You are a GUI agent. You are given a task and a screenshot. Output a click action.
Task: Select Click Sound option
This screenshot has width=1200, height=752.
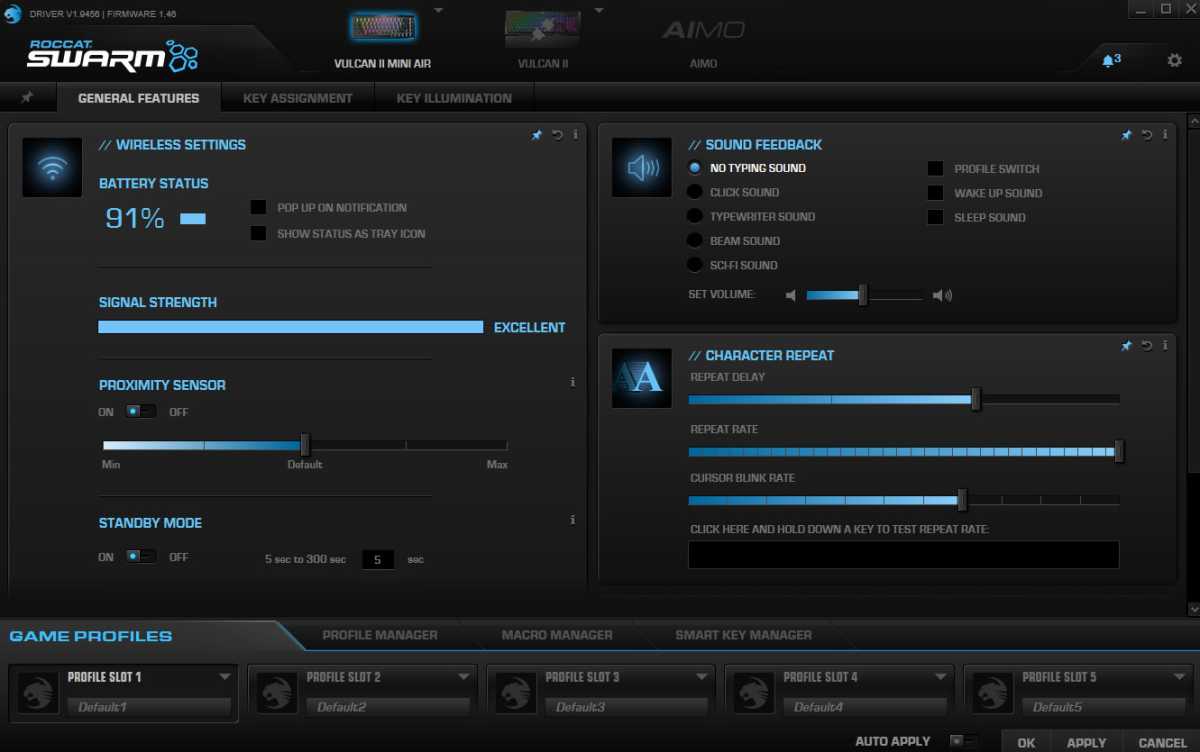(x=694, y=192)
